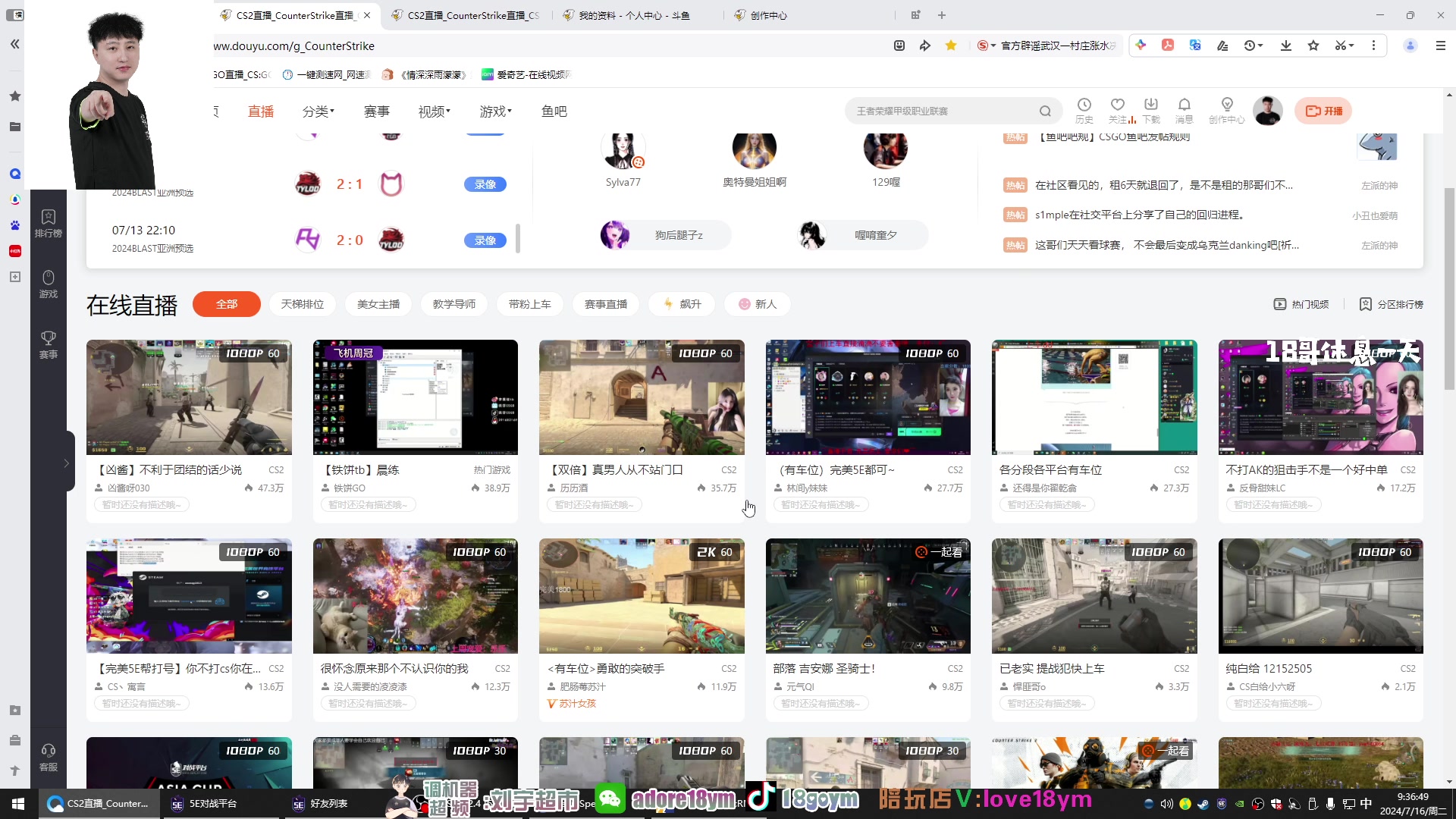1456x819 pixels.
Task: Expand the 视频 dropdown in navigation
Action: click(x=435, y=111)
